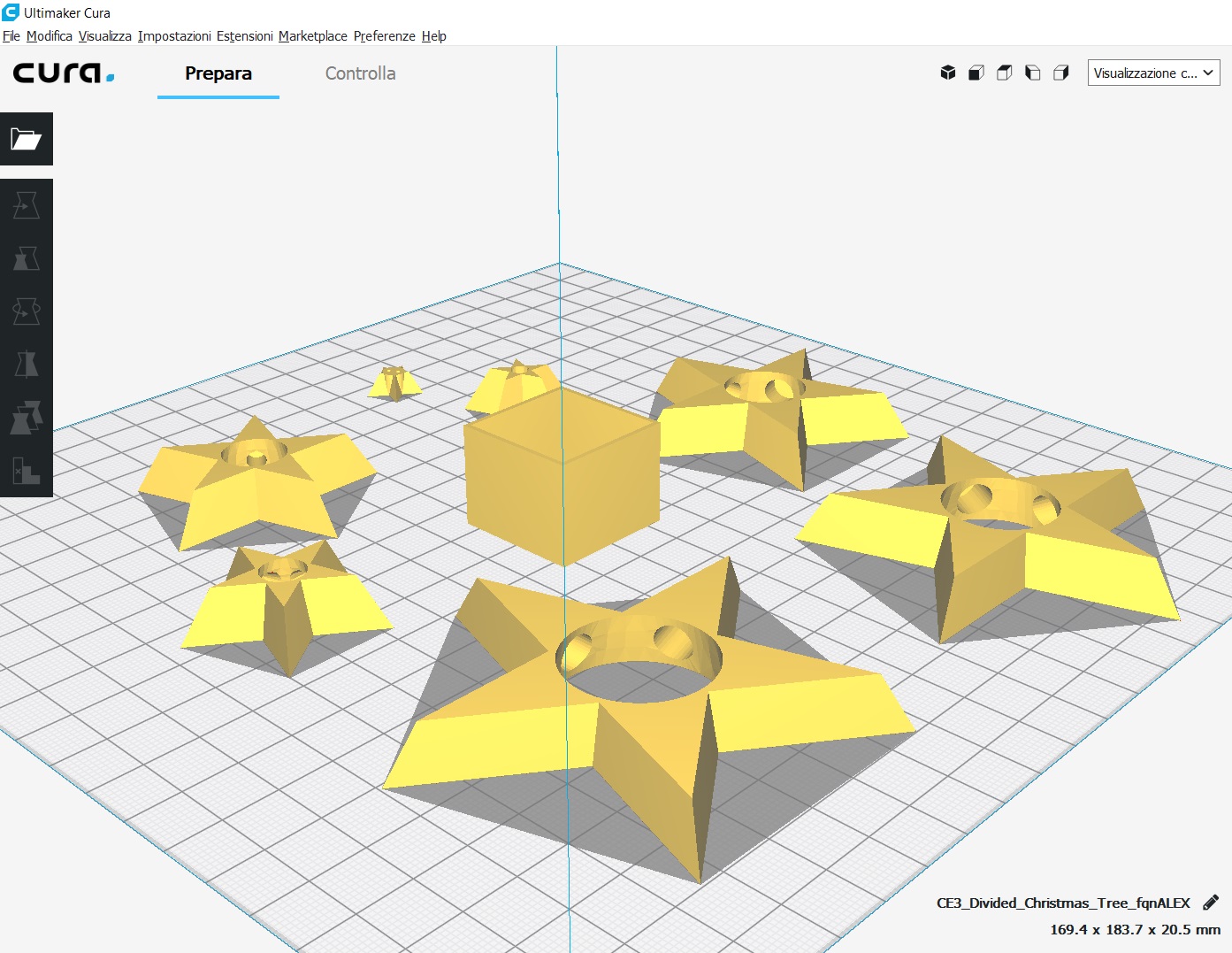Viewport: 1232px width, 953px height.
Task: Click the dimensions text 169.4 x 183.7 x 20.5 mm
Action: pos(1135,929)
